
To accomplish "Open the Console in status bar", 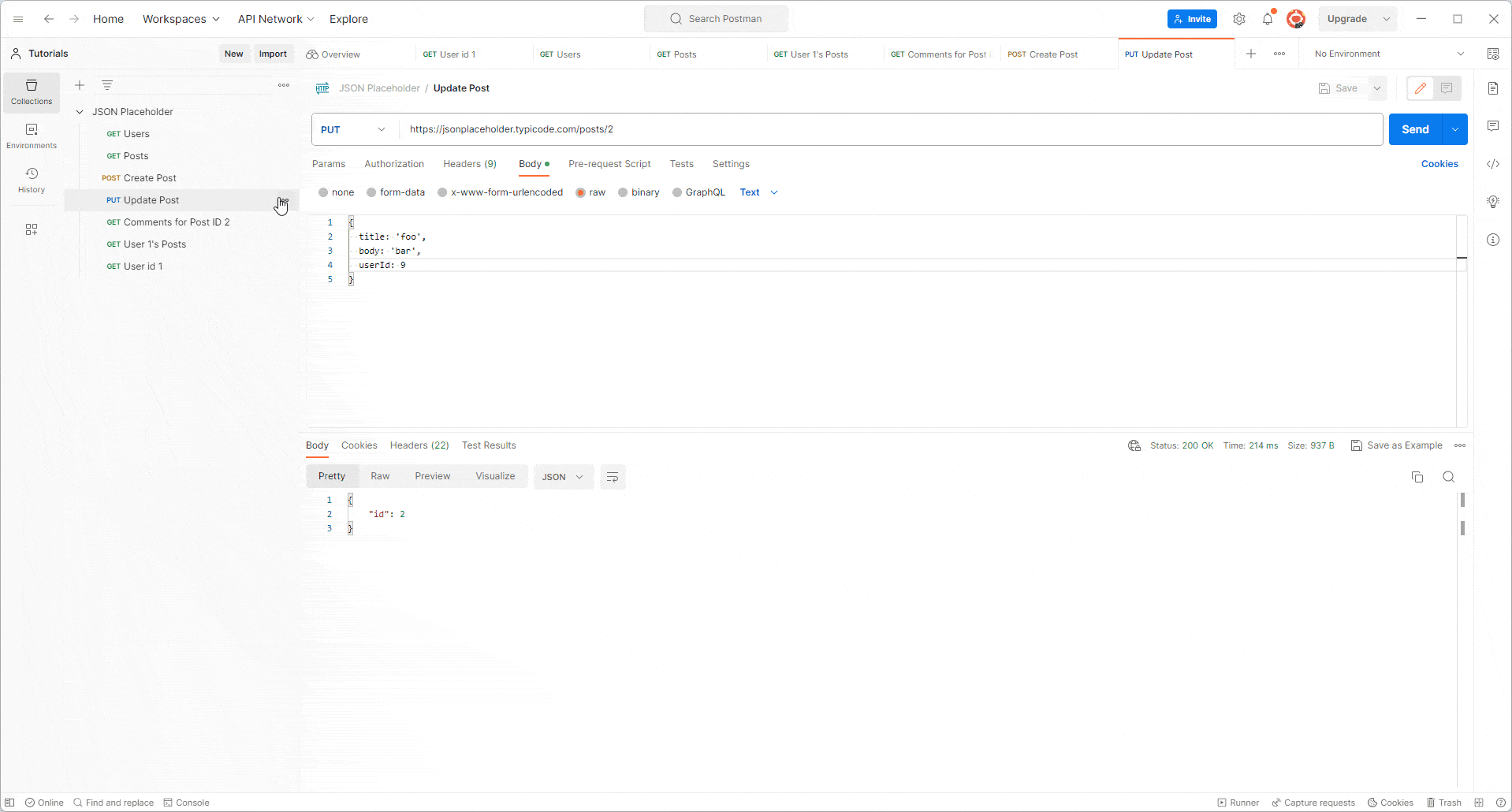I will pyautogui.click(x=186, y=803).
